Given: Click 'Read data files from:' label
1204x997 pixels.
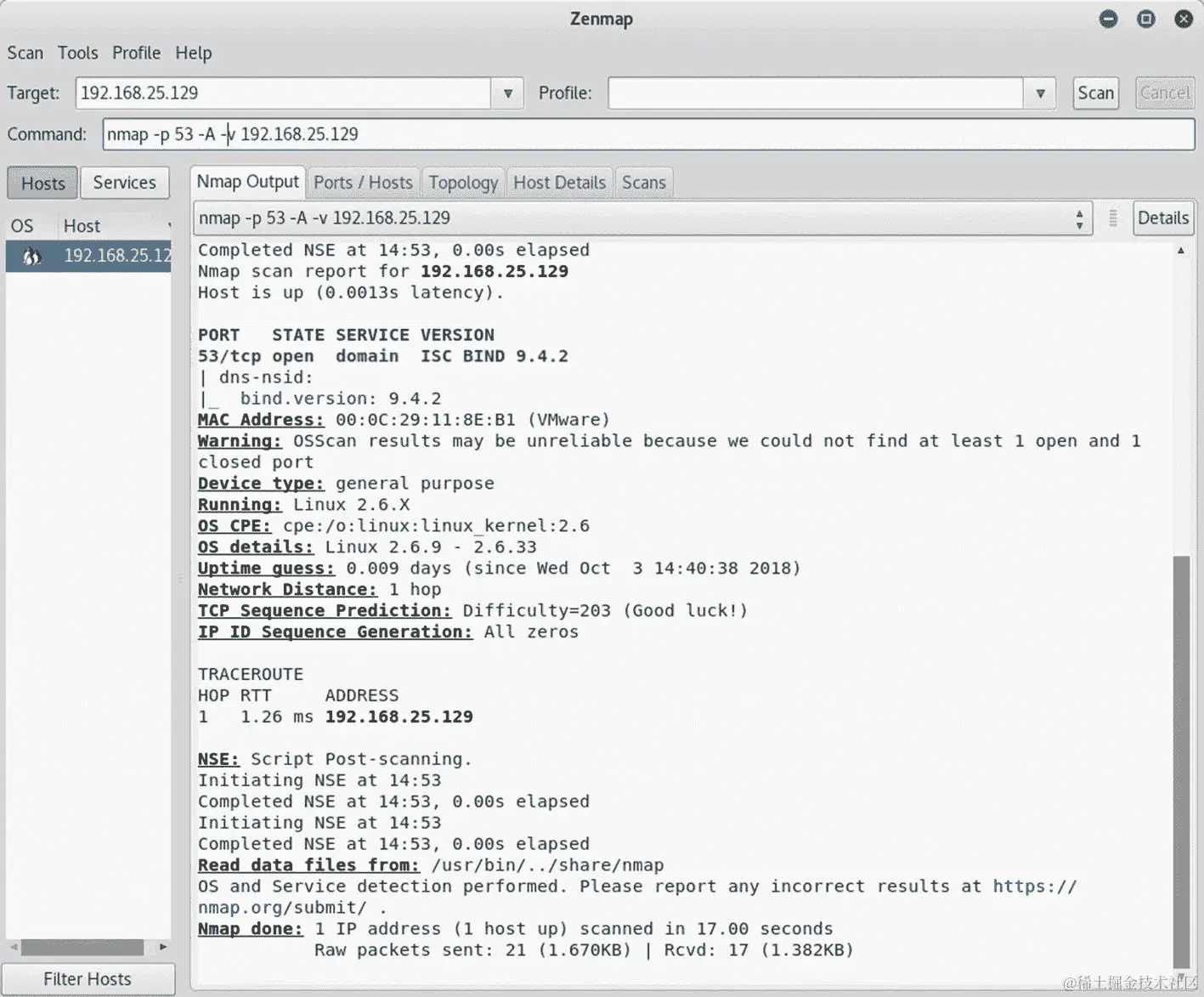Looking at the screenshot, I should [308, 865].
